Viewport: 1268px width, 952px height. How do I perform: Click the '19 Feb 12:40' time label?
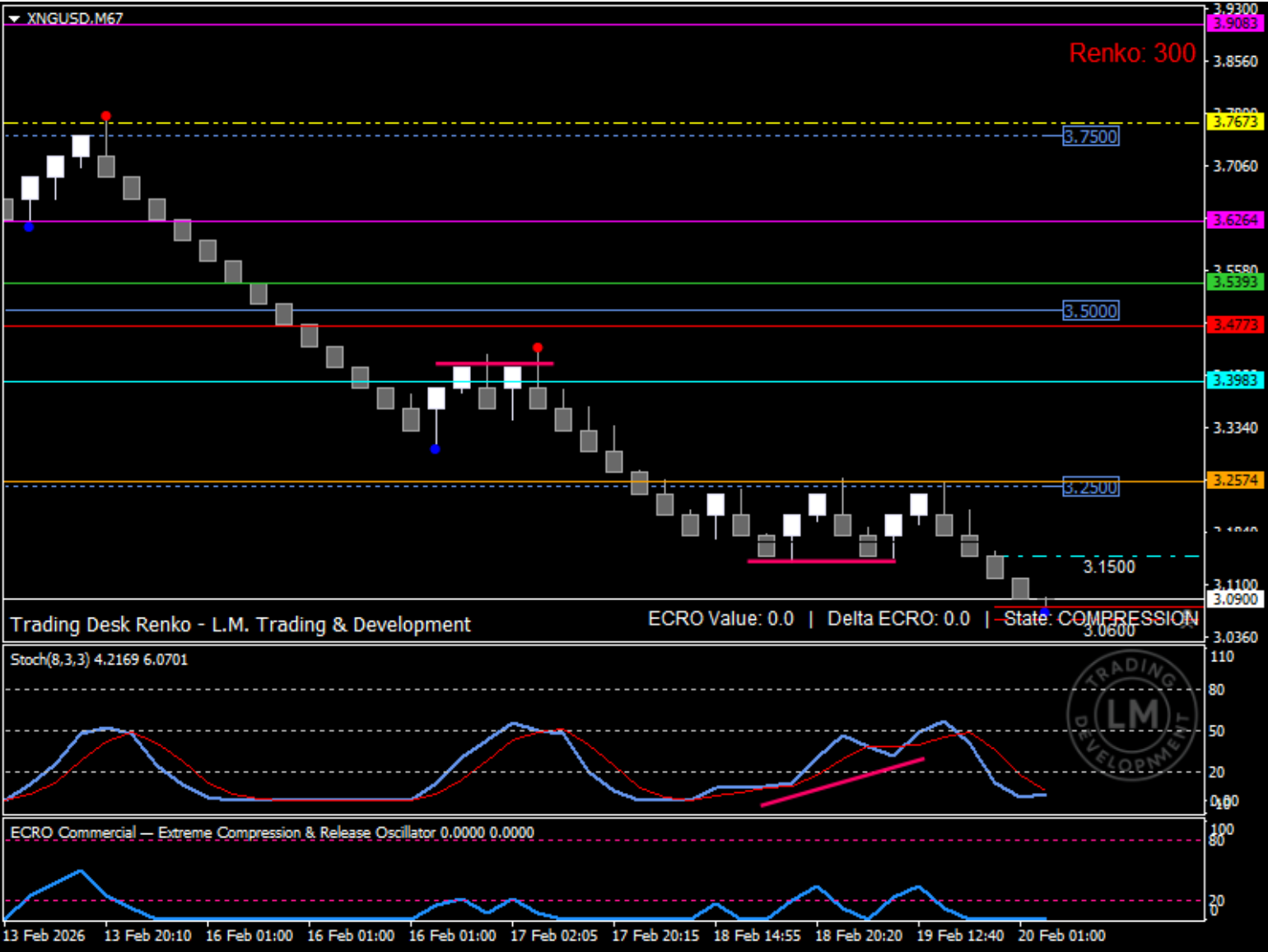(x=960, y=936)
